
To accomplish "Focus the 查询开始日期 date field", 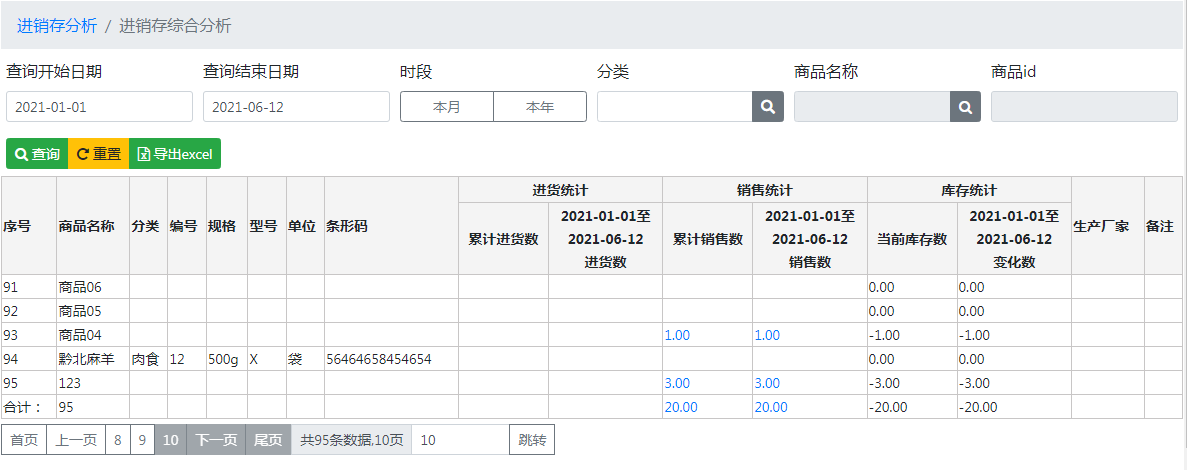I will 99,107.
